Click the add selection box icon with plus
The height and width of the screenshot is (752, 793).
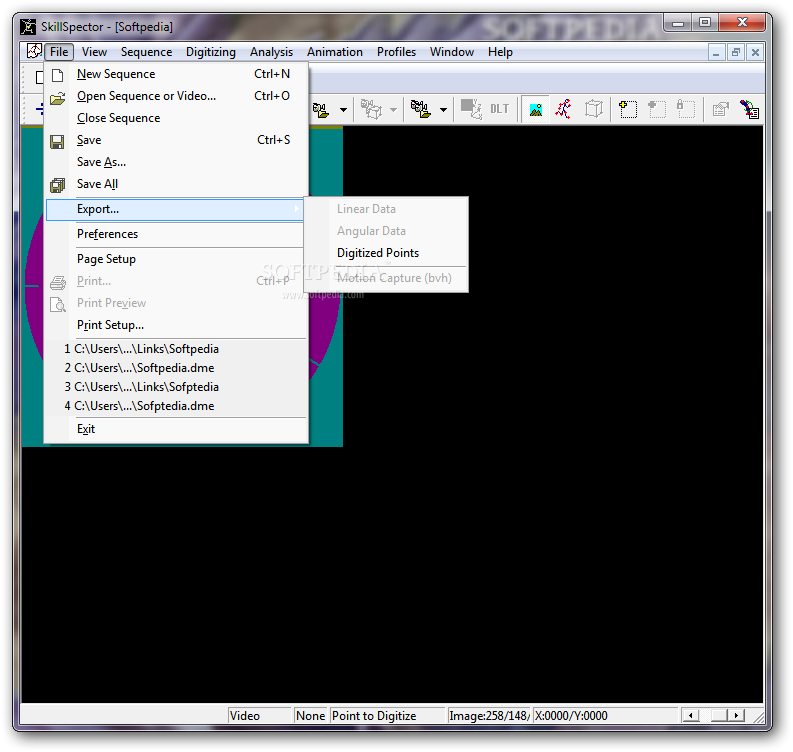pos(628,109)
